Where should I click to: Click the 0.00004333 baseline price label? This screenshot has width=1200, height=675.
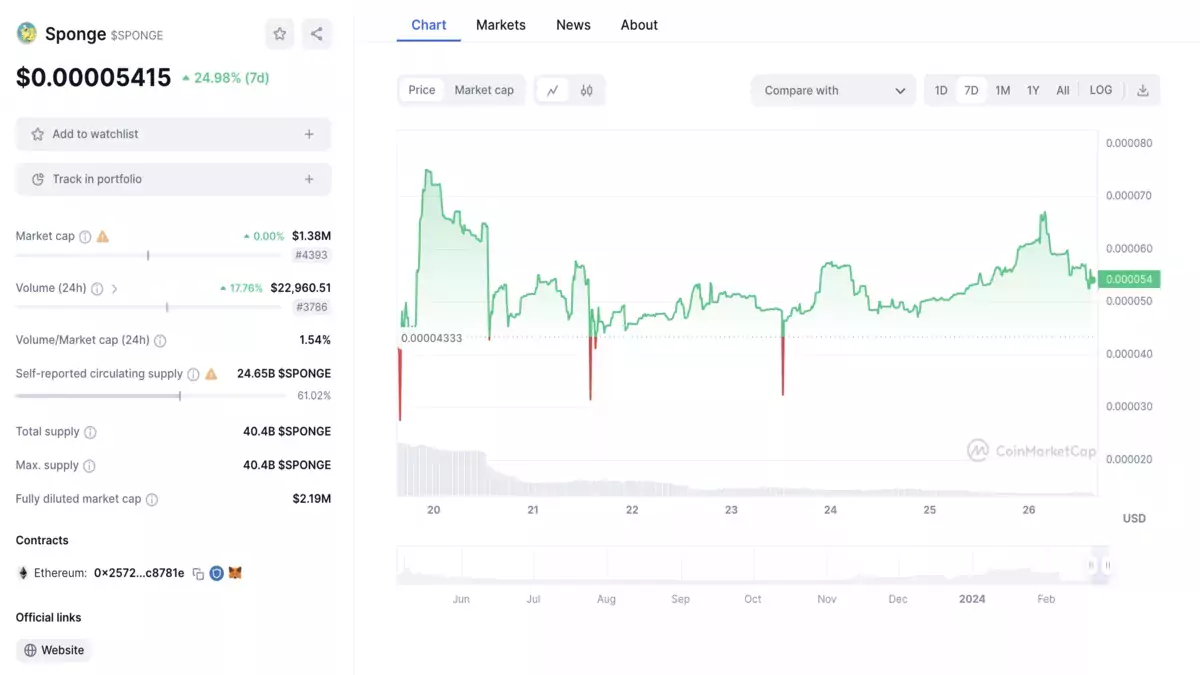tap(431, 338)
